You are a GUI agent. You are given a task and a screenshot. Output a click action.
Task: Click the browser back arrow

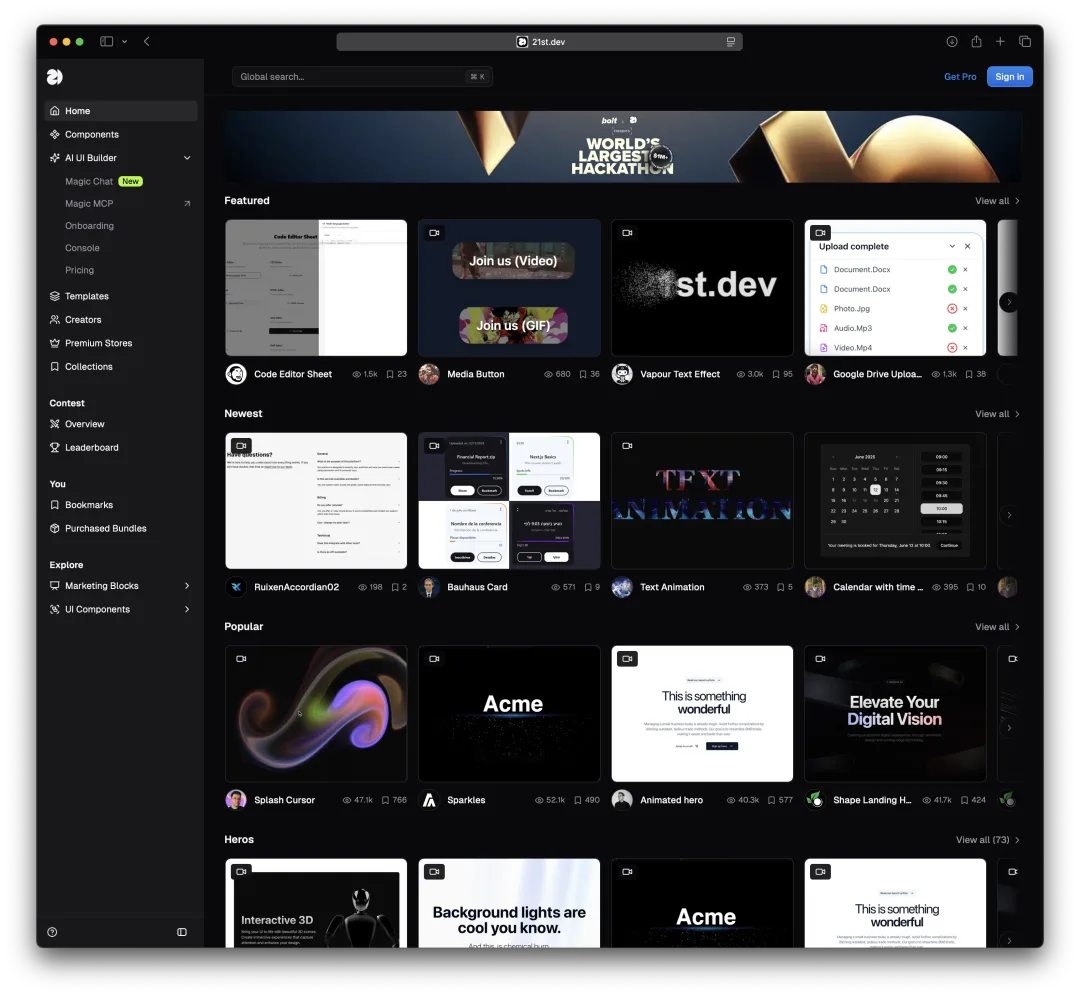click(x=147, y=41)
